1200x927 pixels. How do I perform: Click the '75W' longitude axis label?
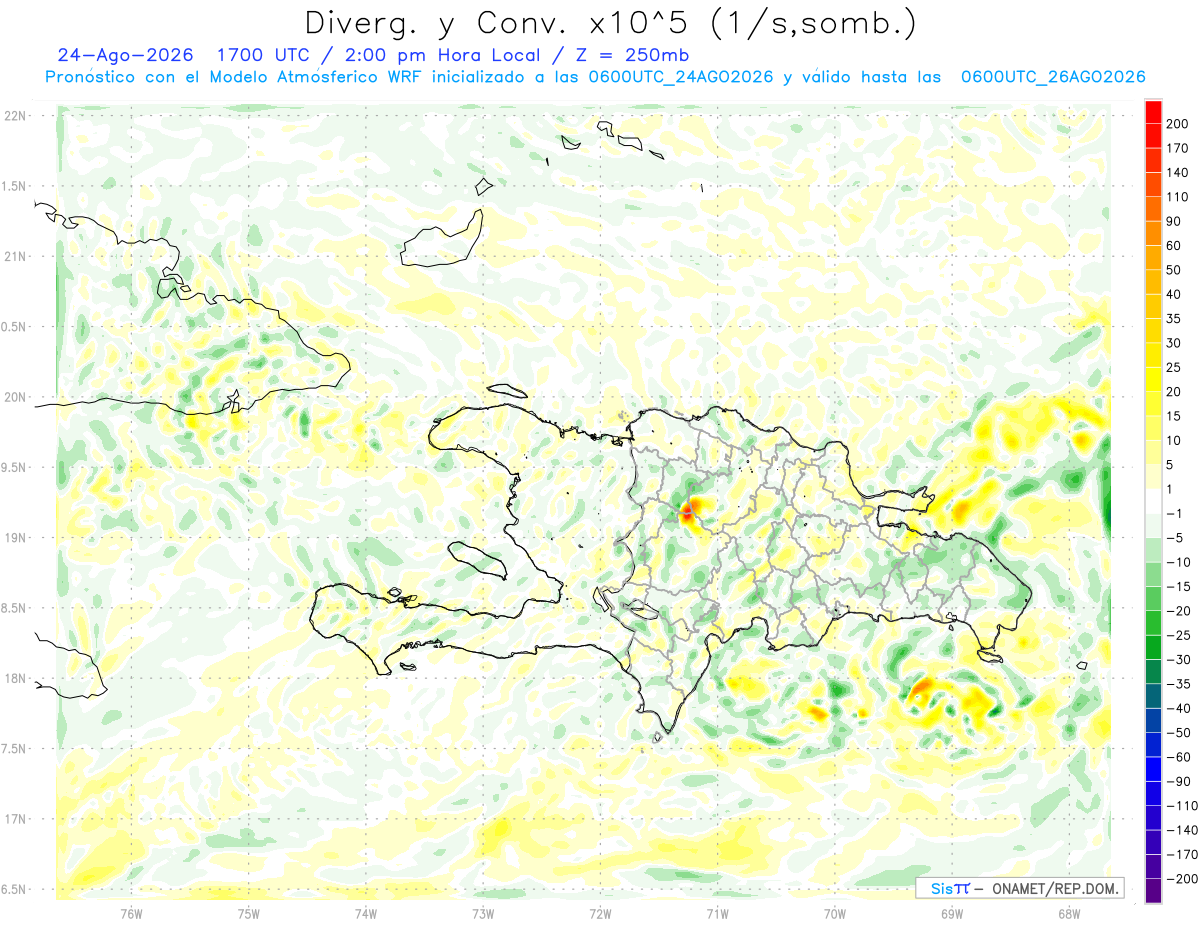[x=249, y=914]
